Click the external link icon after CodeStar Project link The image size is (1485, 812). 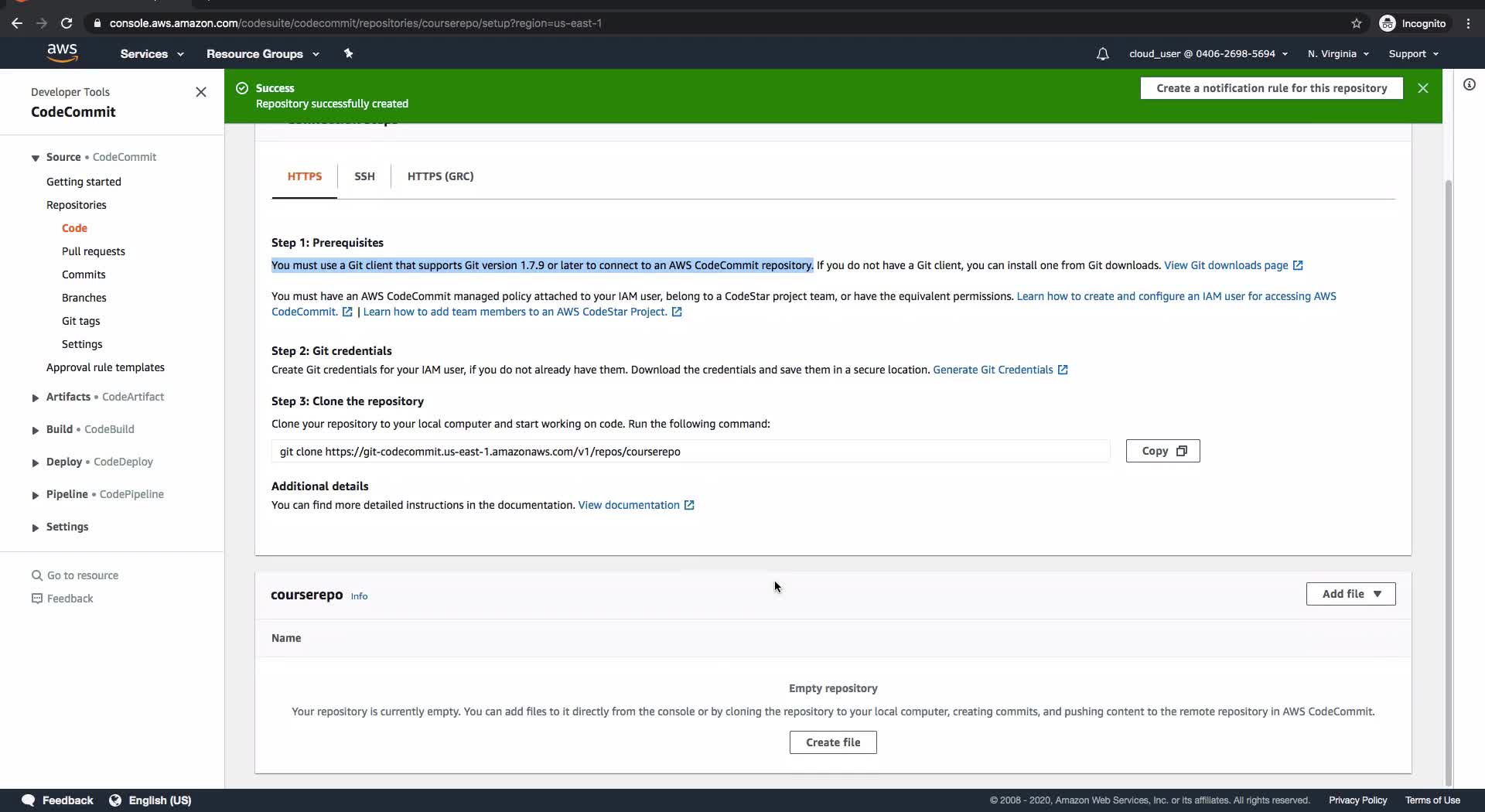click(677, 312)
